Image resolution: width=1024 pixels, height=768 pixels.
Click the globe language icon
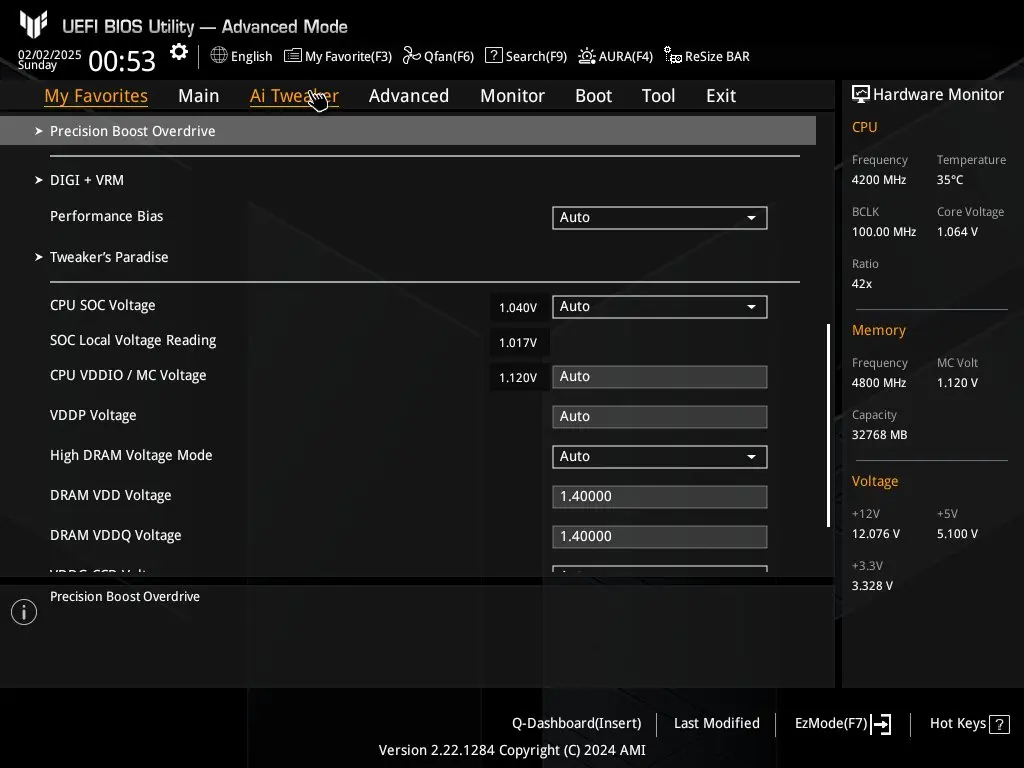(x=219, y=55)
